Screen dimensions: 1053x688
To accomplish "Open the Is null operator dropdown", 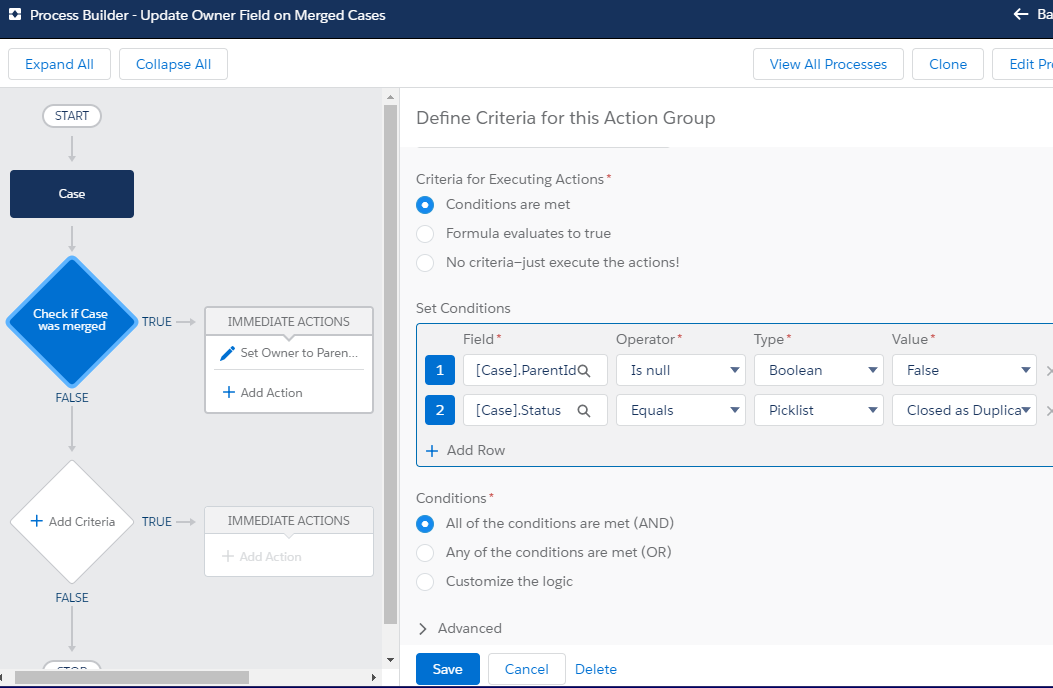I will (681, 370).
